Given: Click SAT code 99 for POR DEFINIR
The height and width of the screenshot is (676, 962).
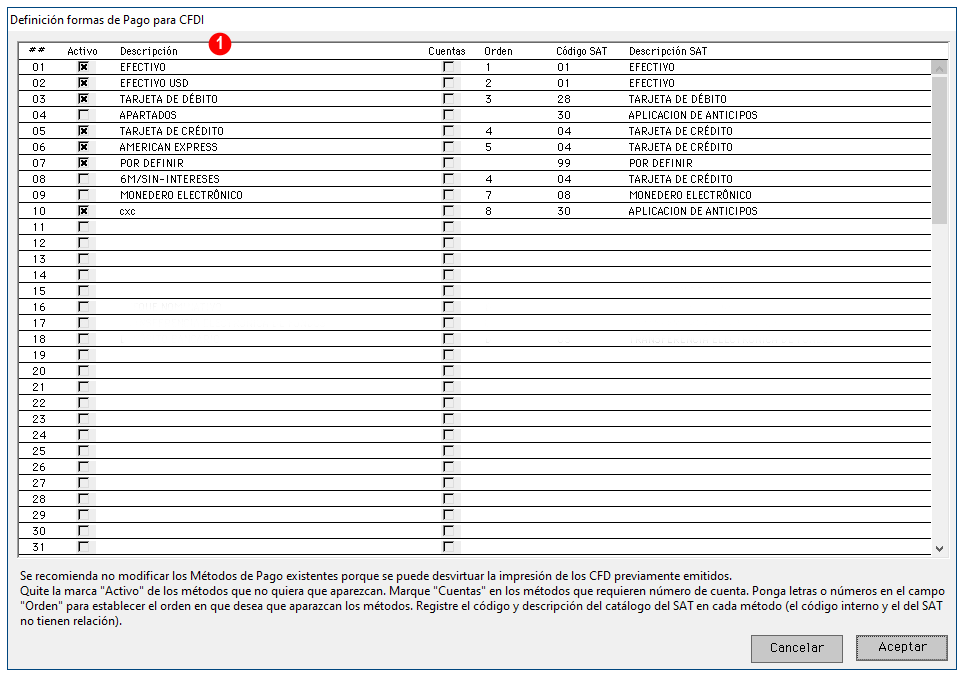Looking at the screenshot, I should pos(564,163).
